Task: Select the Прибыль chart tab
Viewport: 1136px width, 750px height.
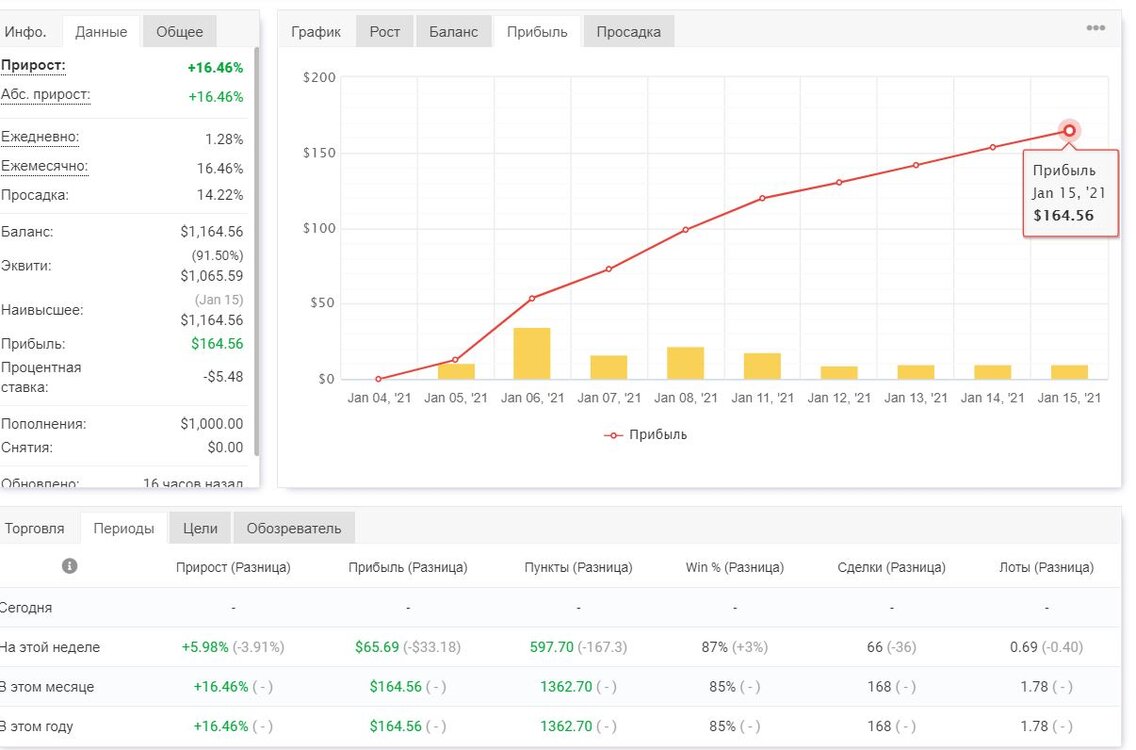Action: (x=537, y=32)
